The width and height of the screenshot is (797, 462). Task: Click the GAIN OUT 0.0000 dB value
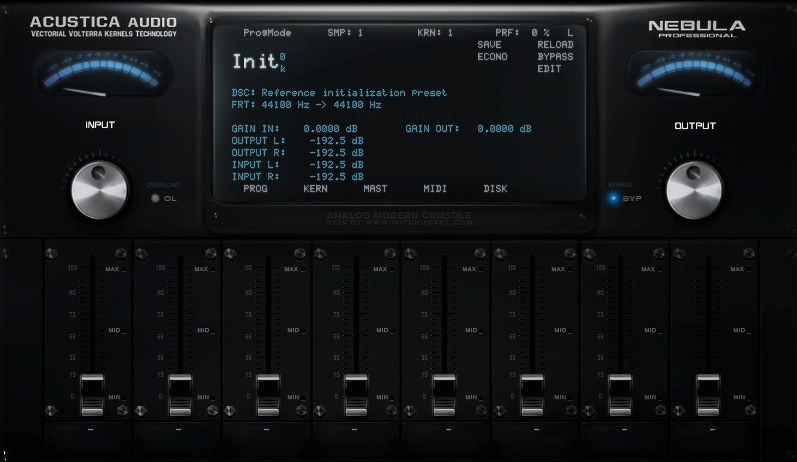(x=504, y=129)
